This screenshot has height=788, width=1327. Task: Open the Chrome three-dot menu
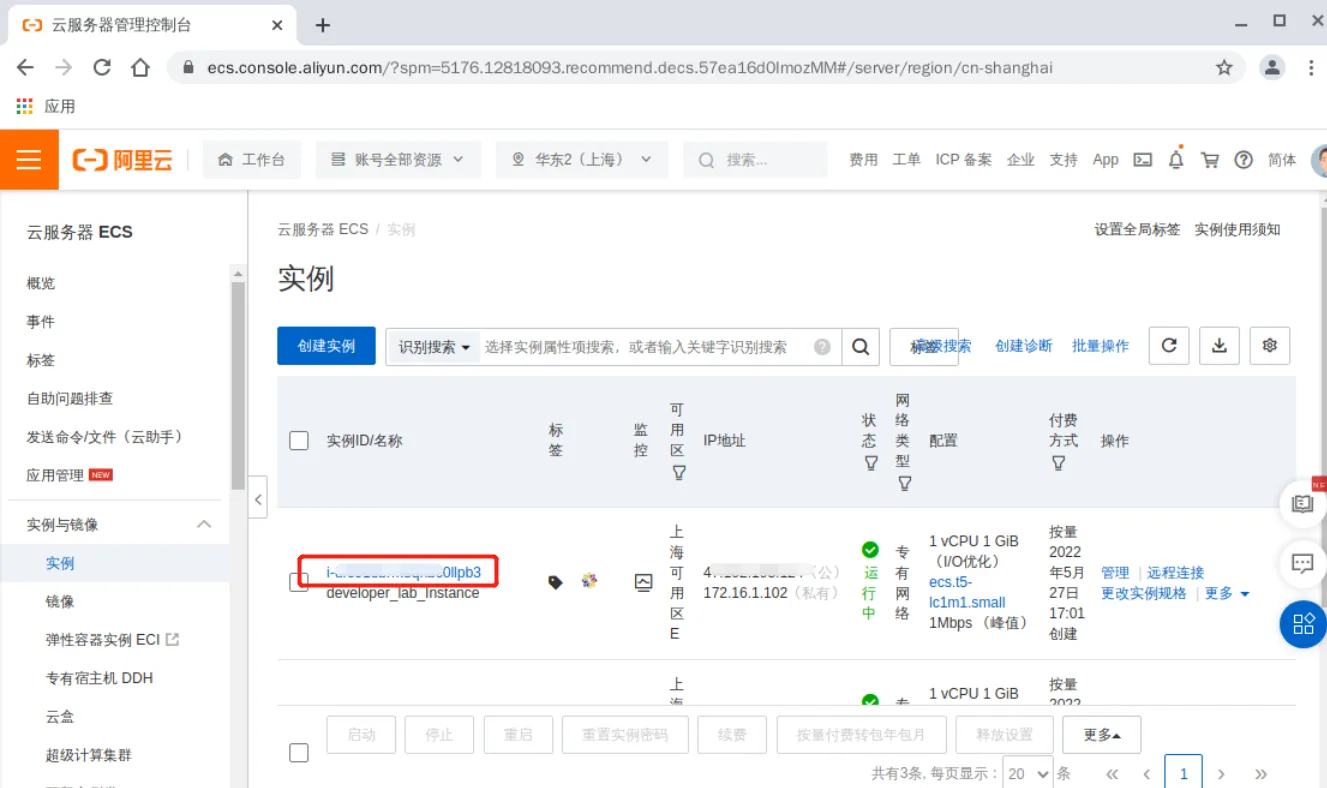click(x=1311, y=68)
